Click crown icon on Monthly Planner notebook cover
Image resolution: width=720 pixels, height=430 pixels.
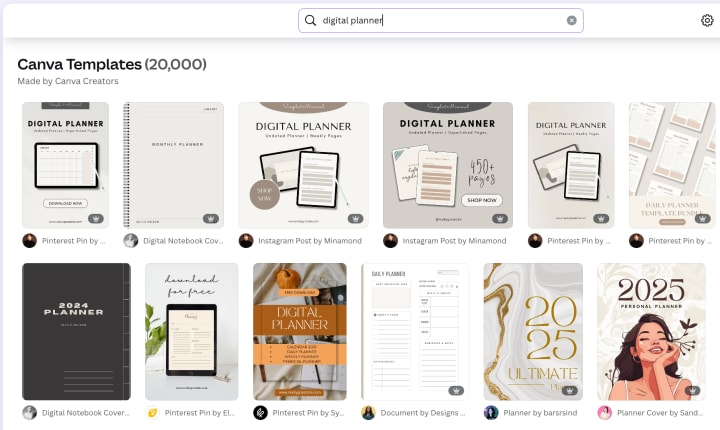coord(211,219)
